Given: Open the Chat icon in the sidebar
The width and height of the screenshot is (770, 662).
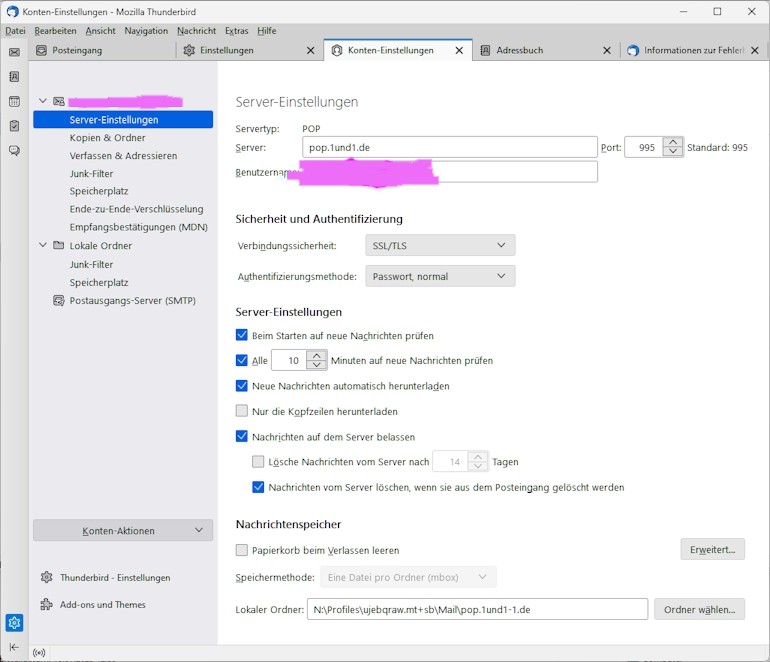Looking at the screenshot, I should point(14,150).
